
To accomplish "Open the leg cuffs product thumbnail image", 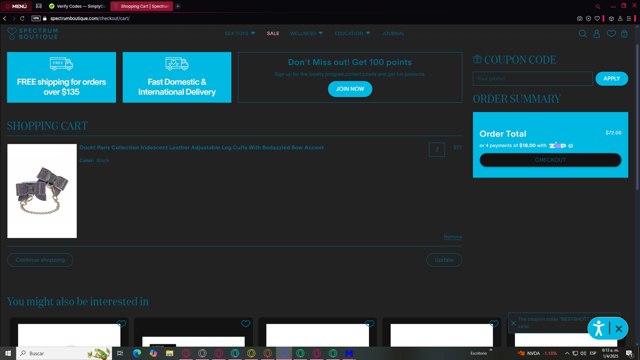I will click(x=42, y=191).
